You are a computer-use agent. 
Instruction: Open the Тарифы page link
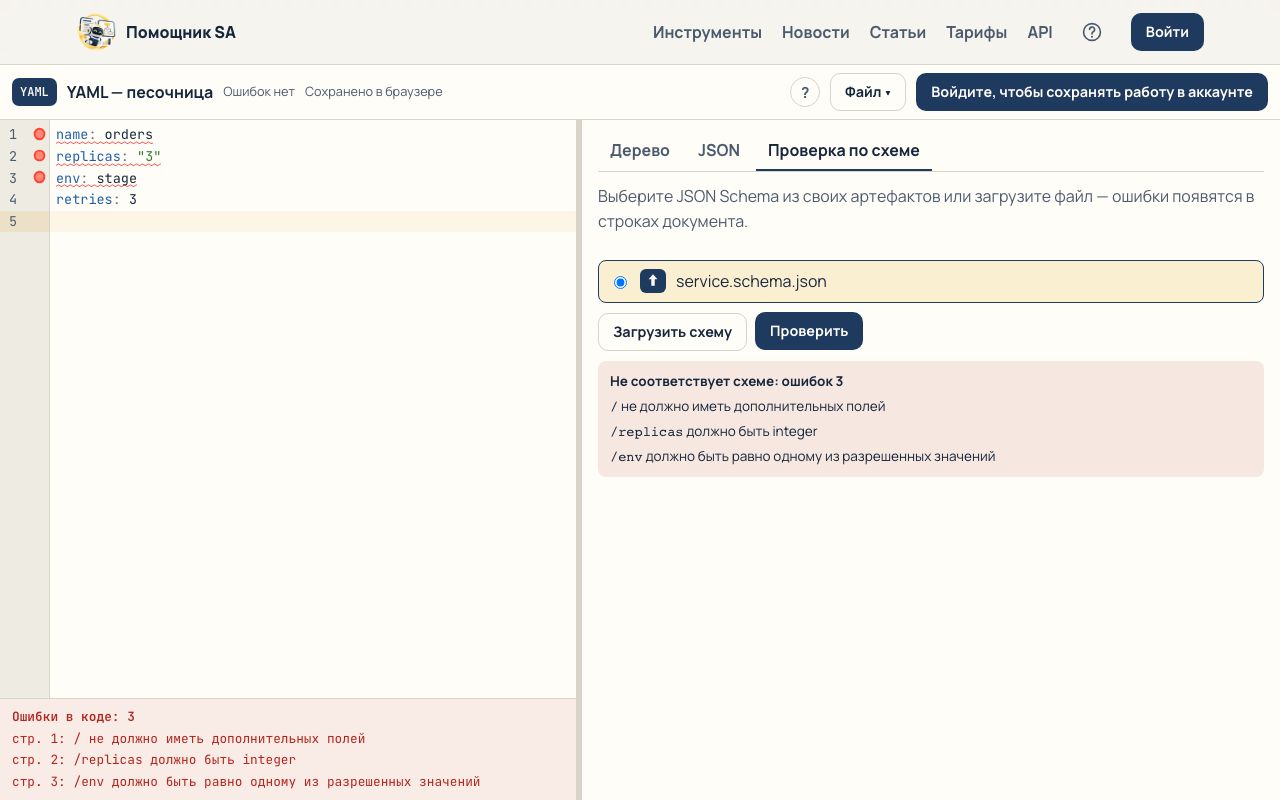977,32
